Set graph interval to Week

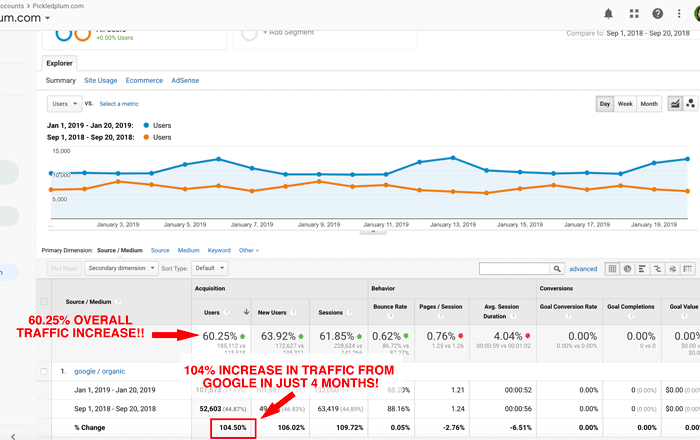coord(625,104)
